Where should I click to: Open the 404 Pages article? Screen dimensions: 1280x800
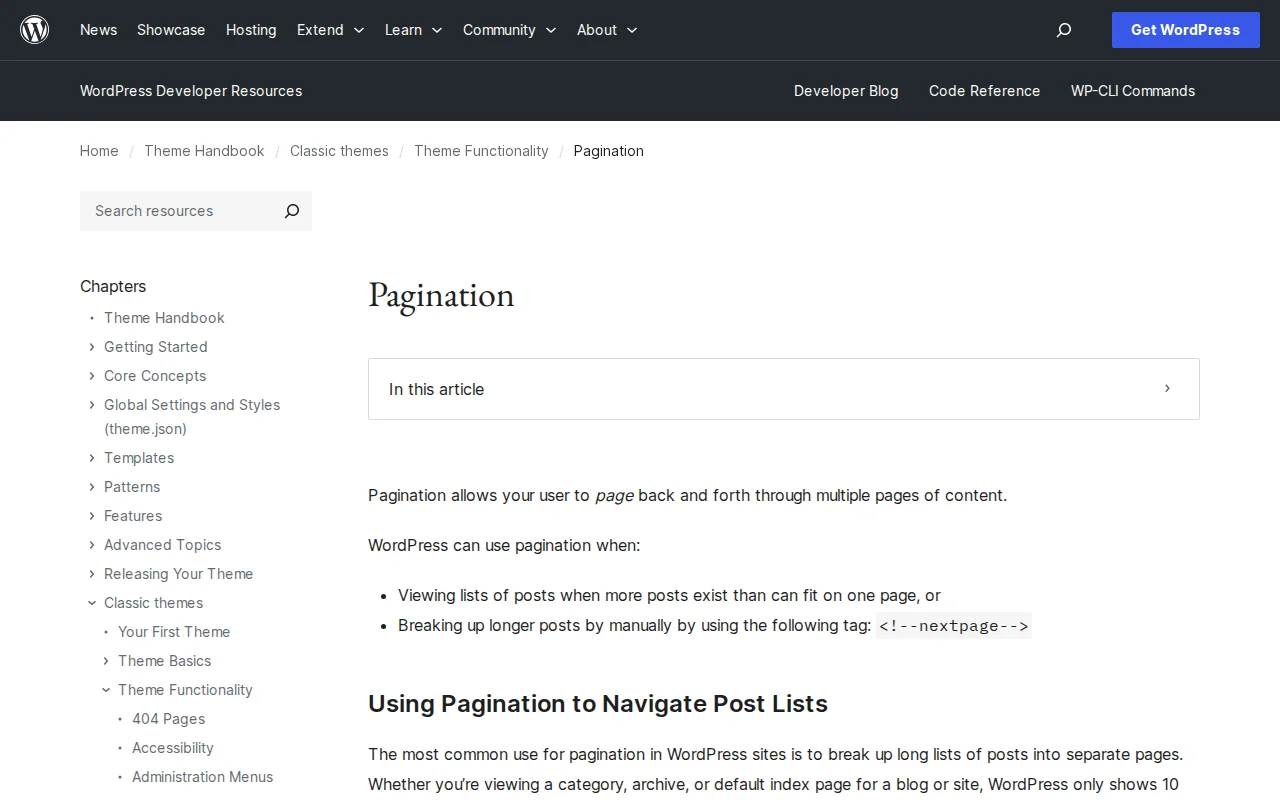tap(168, 719)
